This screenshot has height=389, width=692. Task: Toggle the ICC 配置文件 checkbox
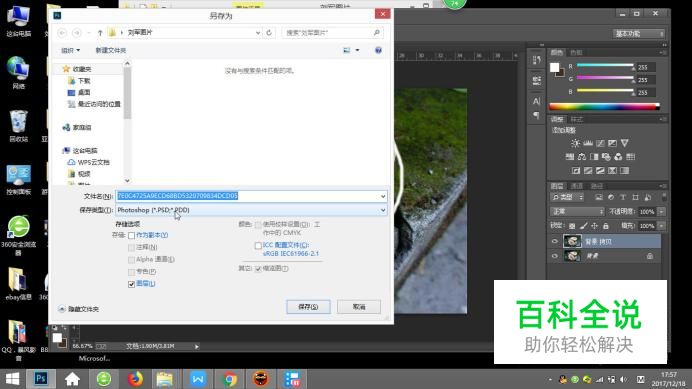coord(258,245)
